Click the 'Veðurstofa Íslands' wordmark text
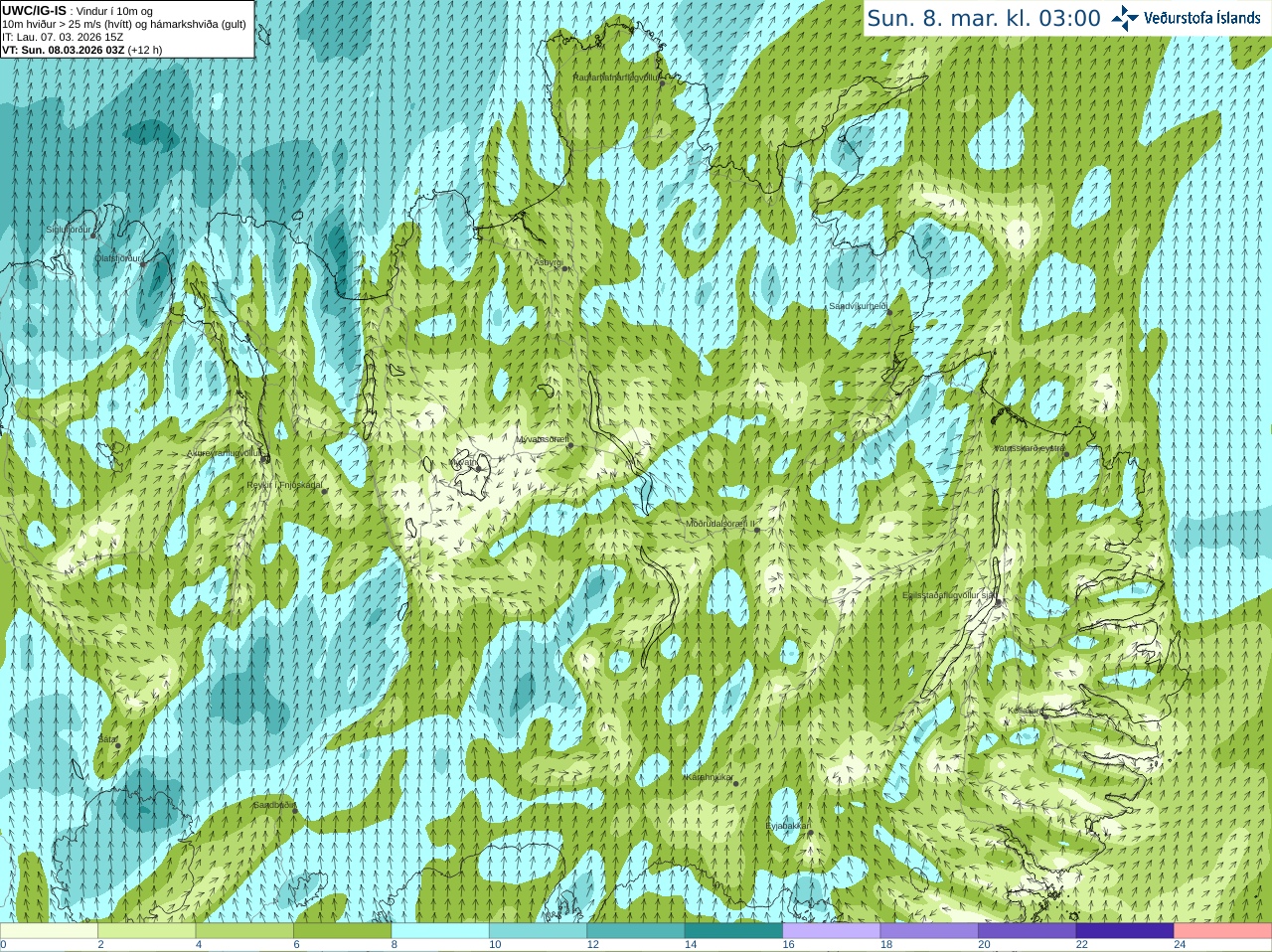The width and height of the screenshot is (1272, 952). [x=1202, y=18]
